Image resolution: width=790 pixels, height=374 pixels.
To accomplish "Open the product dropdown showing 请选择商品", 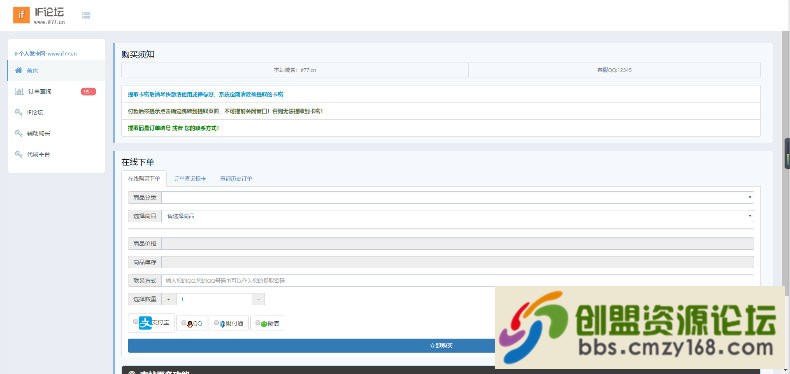I will click(x=457, y=216).
